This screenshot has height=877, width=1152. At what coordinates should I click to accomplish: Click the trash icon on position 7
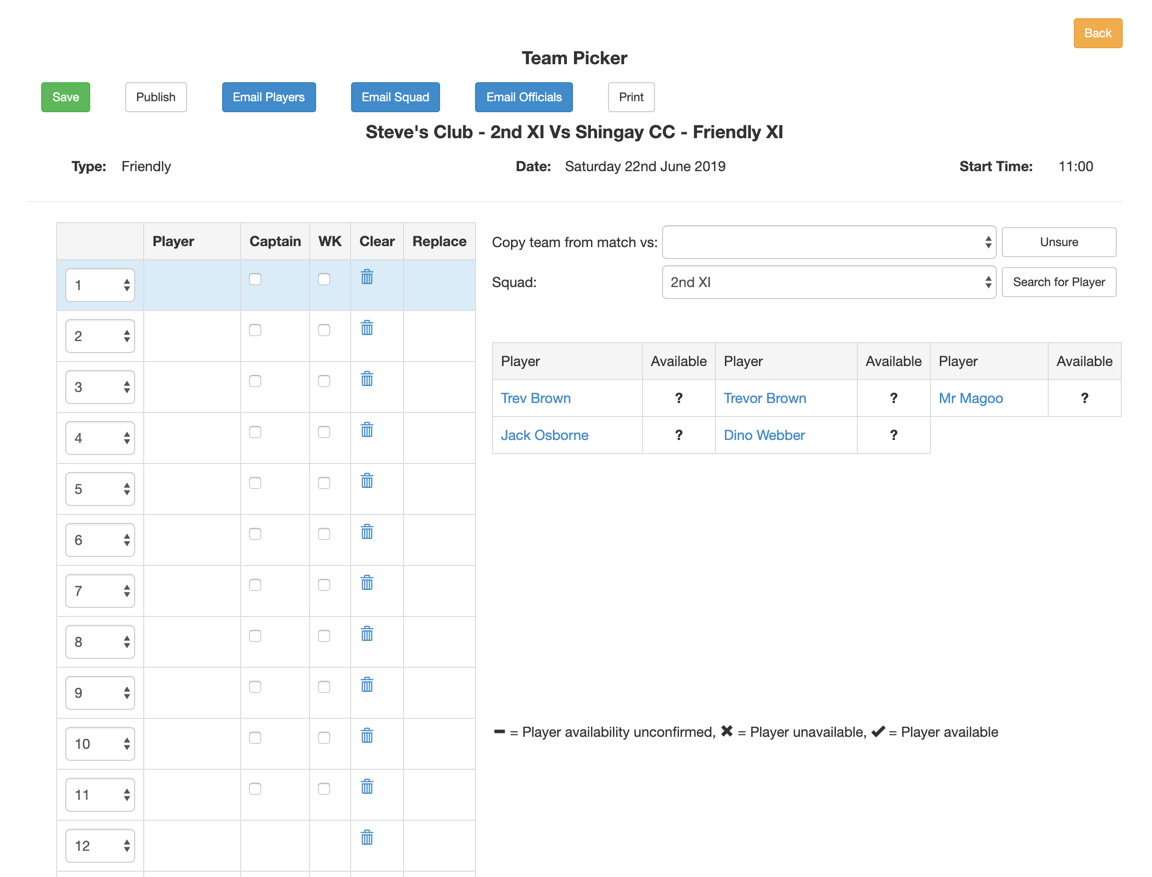point(366,582)
